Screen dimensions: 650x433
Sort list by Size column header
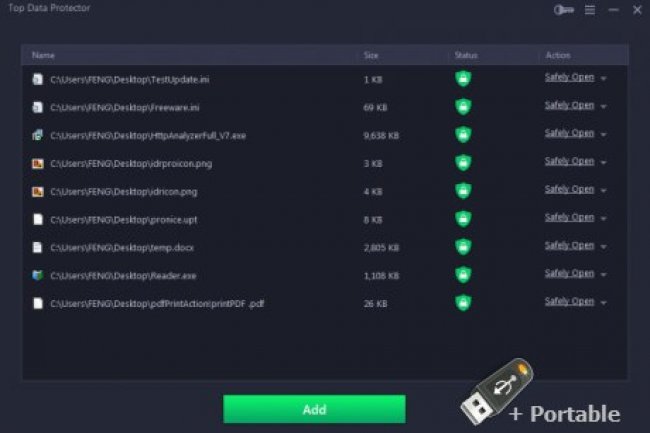point(371,55)
